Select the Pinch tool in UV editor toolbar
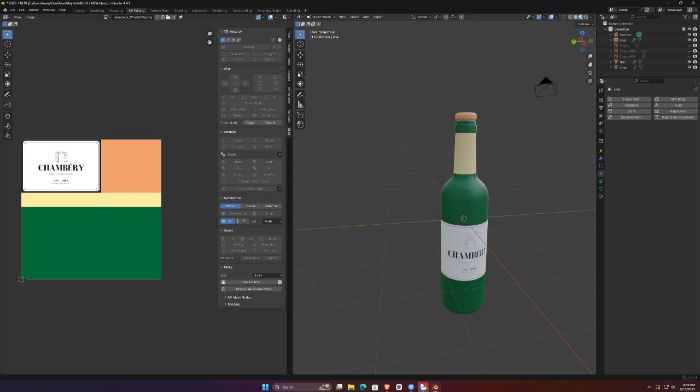Viewport: 700px width, 392px height. point(8,136)
